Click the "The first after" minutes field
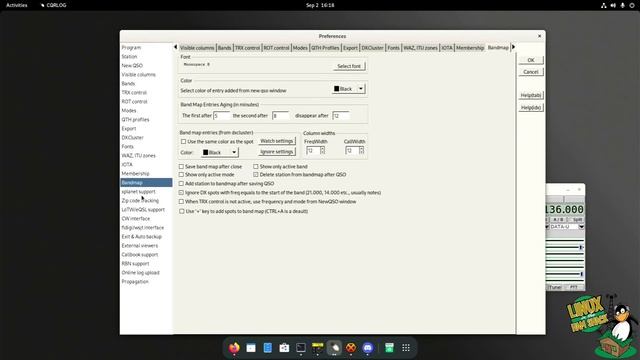The height and width of the screenshot is (360, 640). [x=222, y=116]
